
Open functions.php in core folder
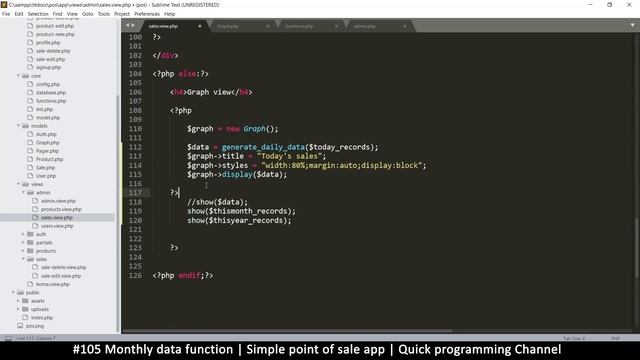click(51, 101)
